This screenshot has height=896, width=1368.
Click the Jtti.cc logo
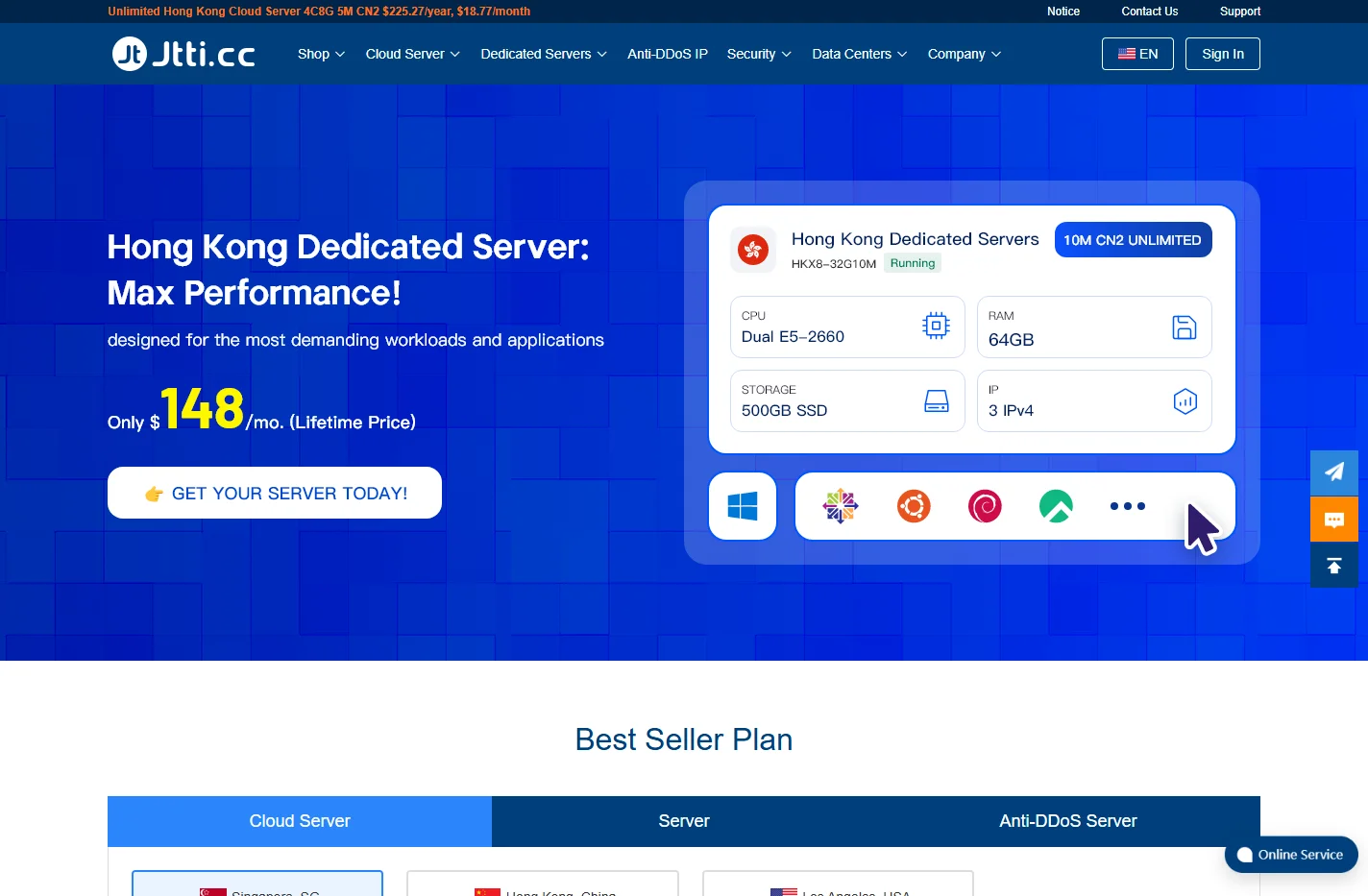[183, 54]
